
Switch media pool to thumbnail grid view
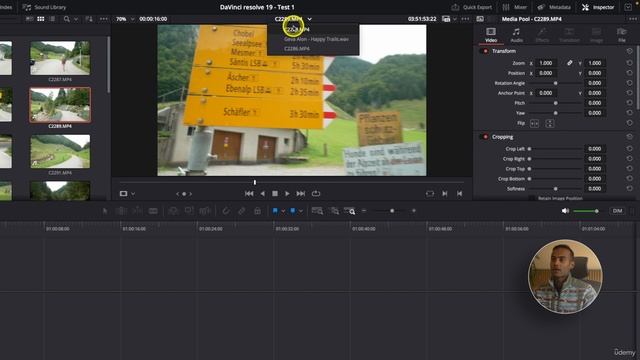[x=41, y=19]
